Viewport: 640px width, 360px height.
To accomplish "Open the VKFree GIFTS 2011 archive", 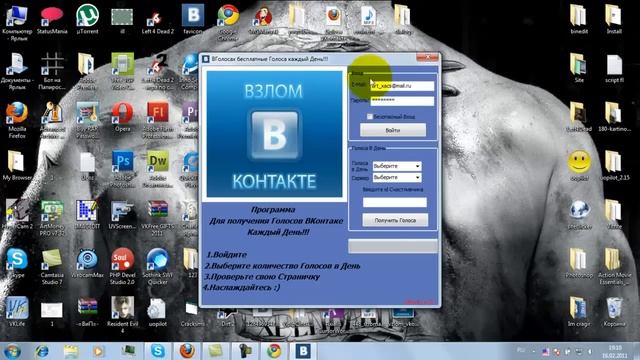I will 158,218.
